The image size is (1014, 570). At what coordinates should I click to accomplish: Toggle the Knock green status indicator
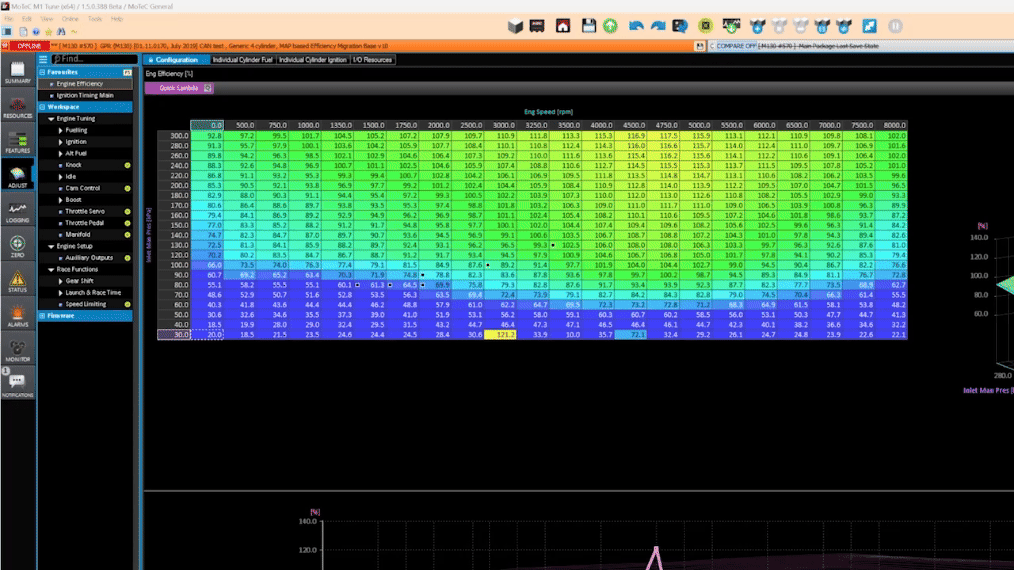coord(127,165)
